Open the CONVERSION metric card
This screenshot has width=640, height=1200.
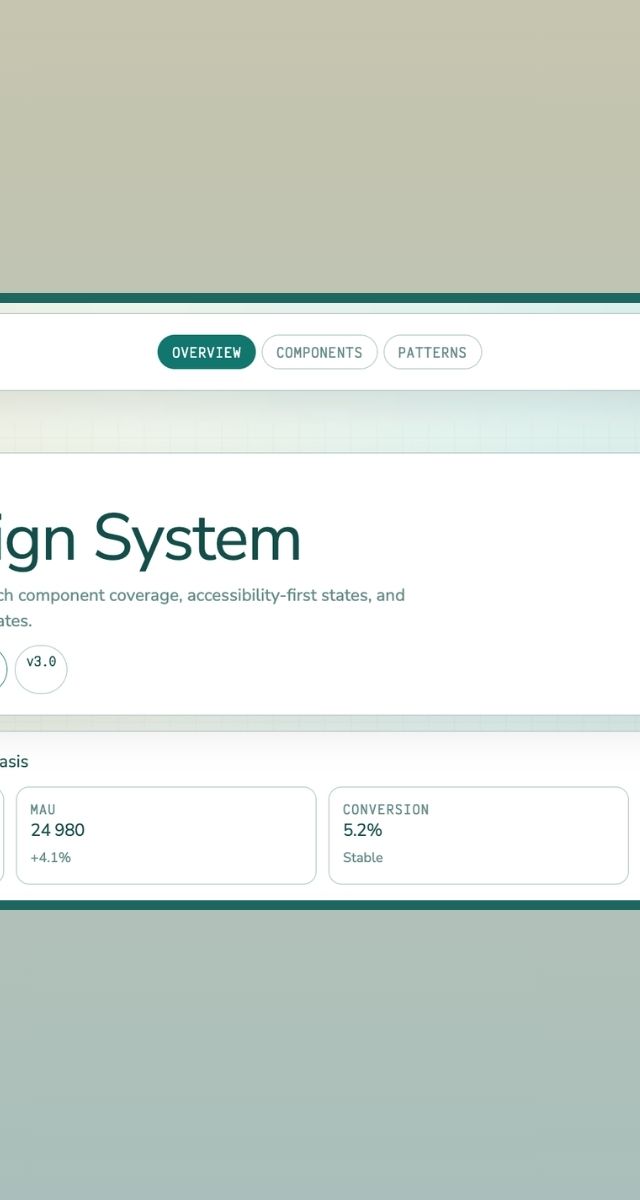pos(478,835)
